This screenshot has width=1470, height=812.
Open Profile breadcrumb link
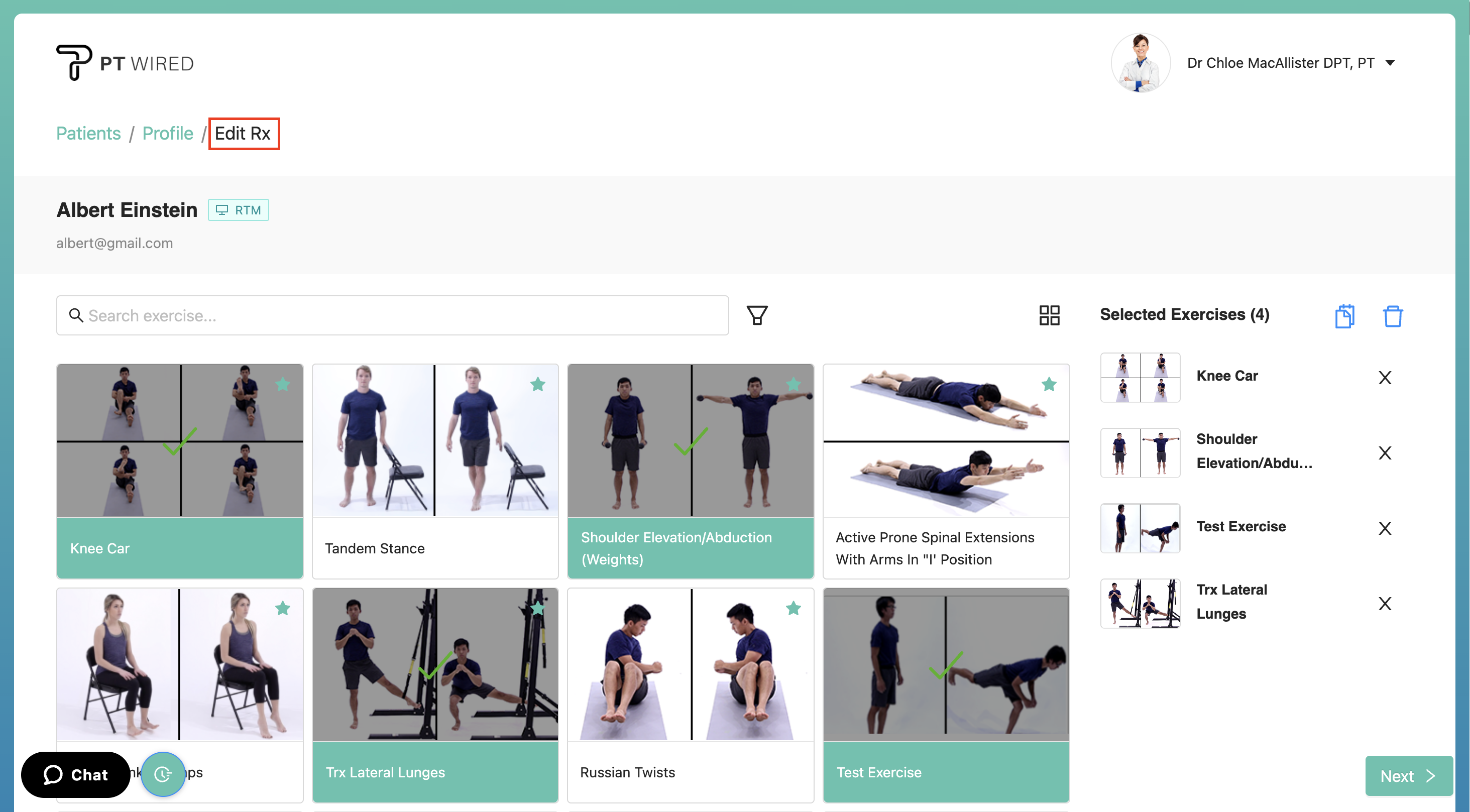click(x=167, y=133)
